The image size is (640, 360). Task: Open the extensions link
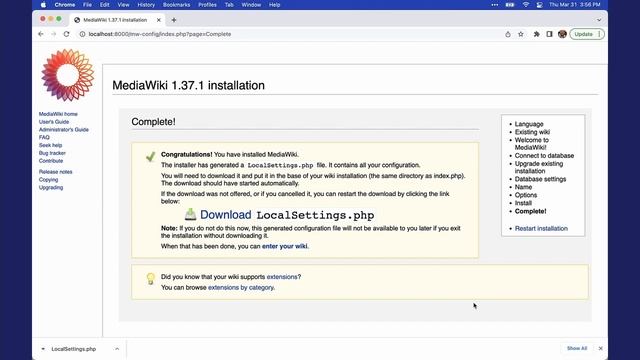pos(282,277)
